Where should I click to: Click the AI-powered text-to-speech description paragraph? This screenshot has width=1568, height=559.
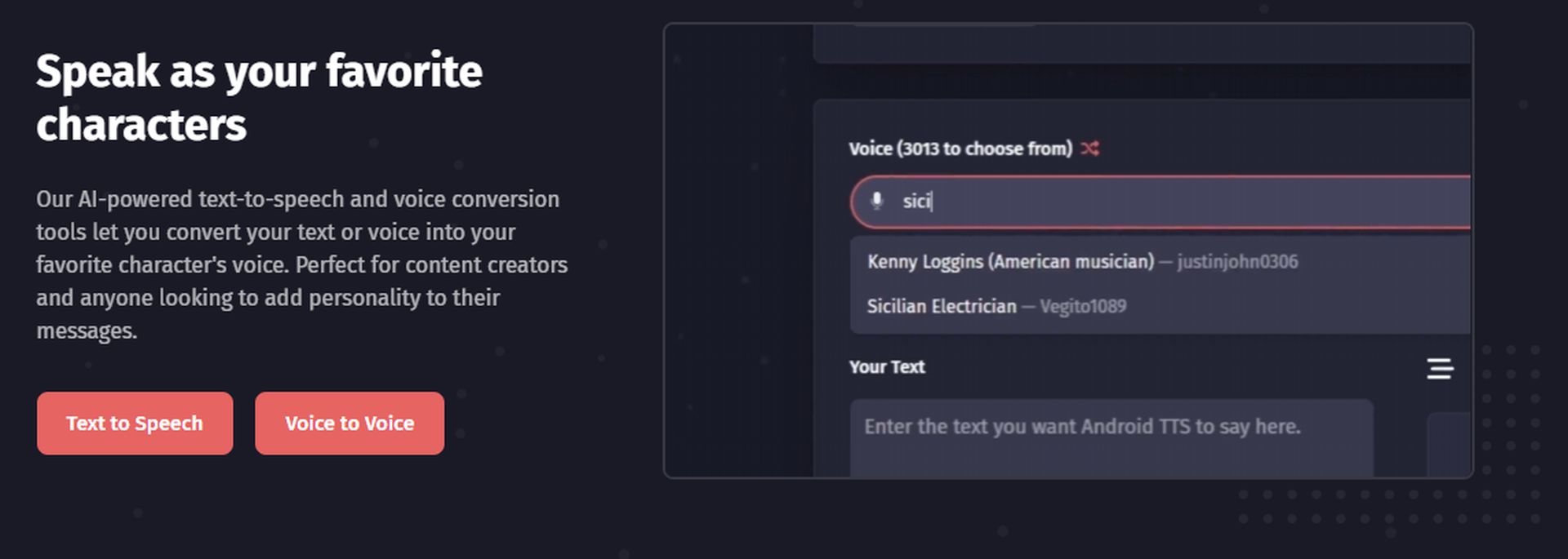click(302, 264)
